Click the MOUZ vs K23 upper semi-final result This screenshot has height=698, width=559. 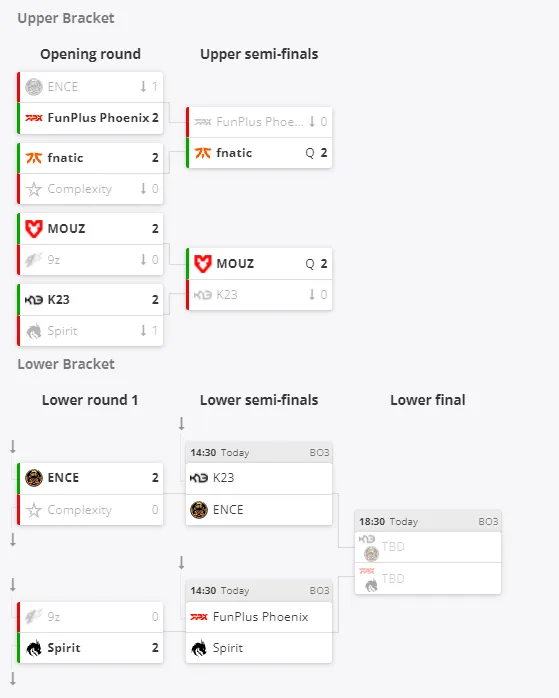pyautogui.click(x=259, y=280)
